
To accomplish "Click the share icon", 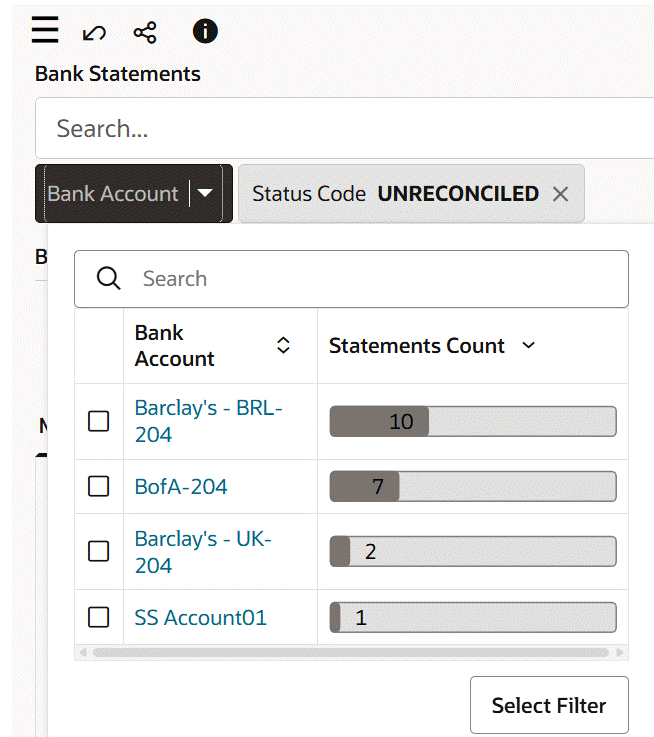I will pyautogui.click(x=145, y=32).
